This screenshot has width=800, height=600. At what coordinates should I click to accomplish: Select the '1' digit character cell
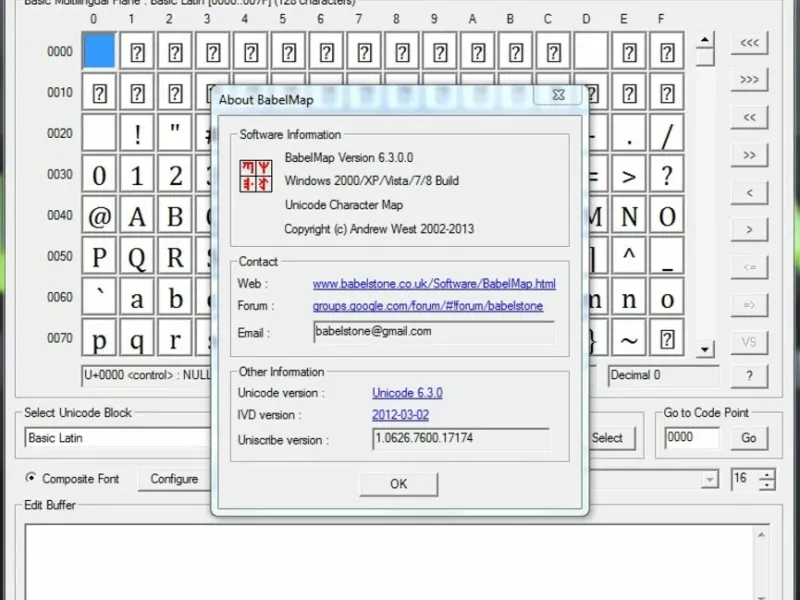137,174
